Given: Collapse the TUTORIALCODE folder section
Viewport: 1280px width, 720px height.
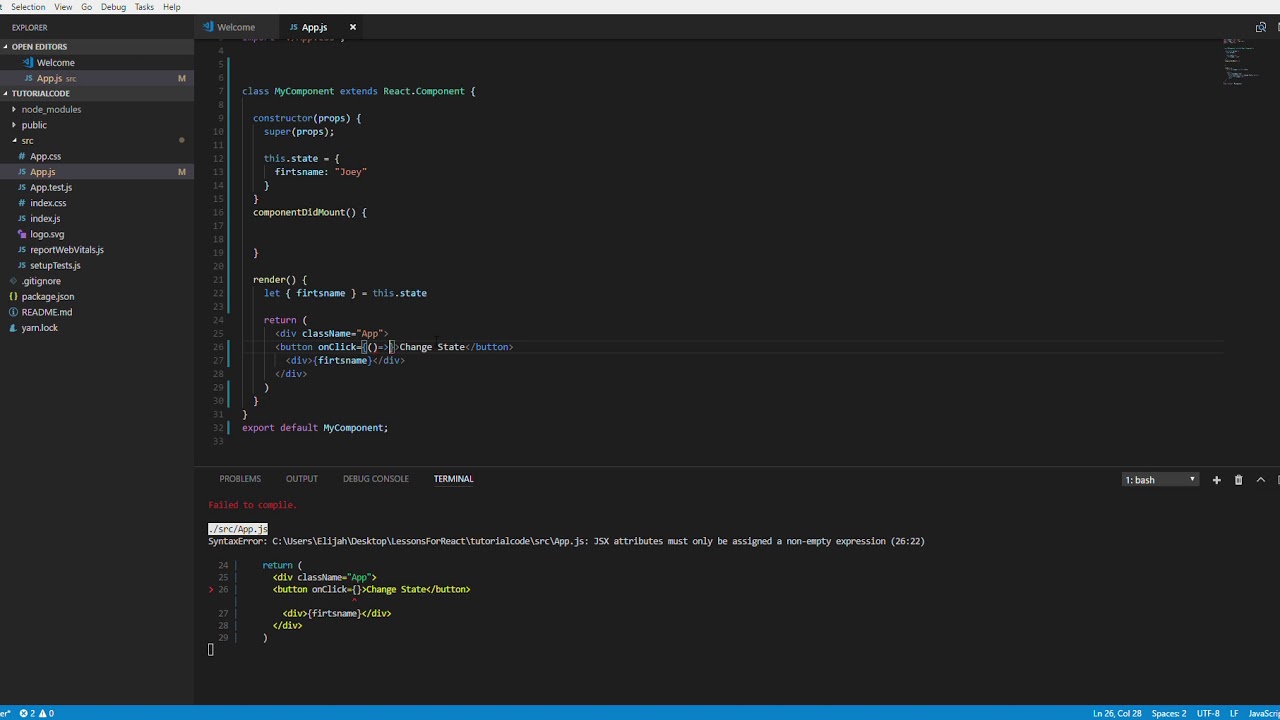Looking at the screenshot, I should [x=38, y=94].
